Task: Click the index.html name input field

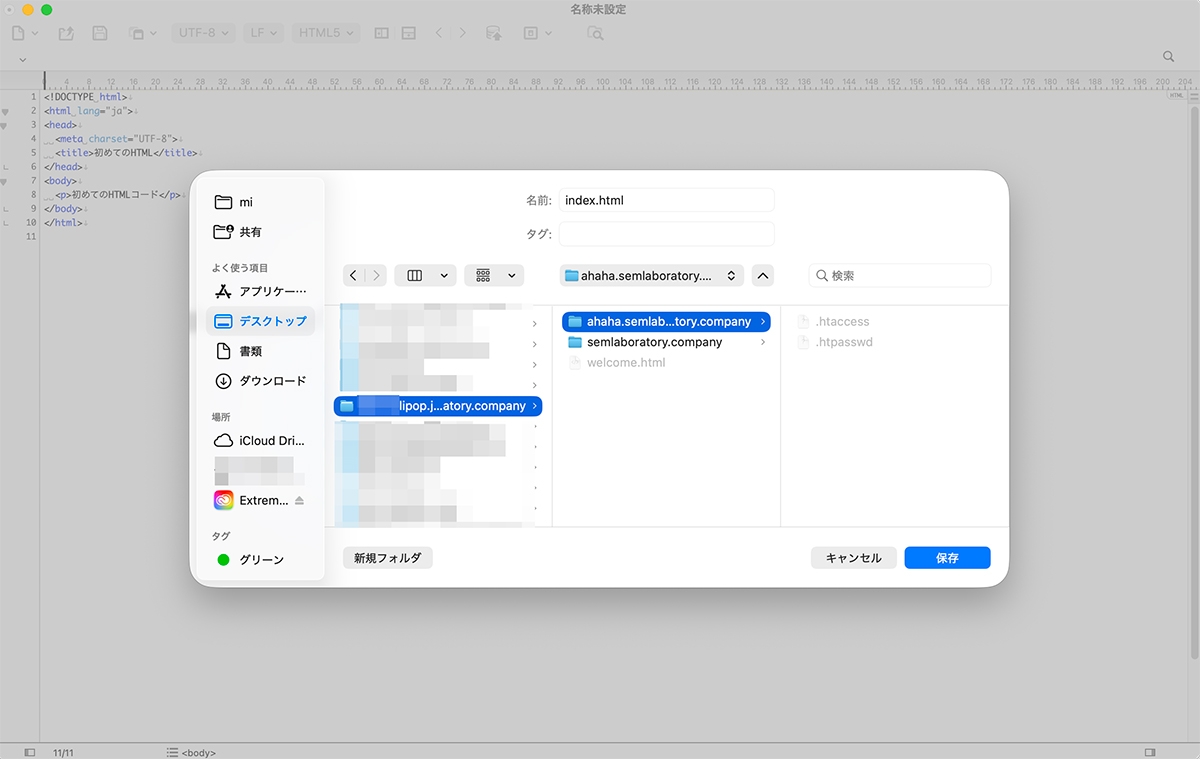Action: pyautogui.click(x=666, y=200)
